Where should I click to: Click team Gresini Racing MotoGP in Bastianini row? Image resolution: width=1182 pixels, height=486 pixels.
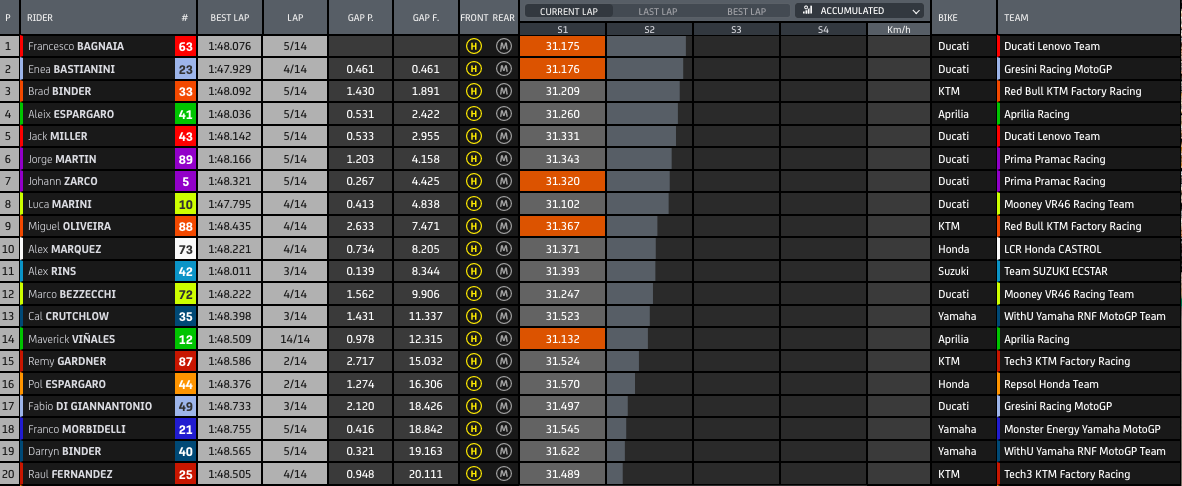pyautogui.click(x=1058, y=69)
